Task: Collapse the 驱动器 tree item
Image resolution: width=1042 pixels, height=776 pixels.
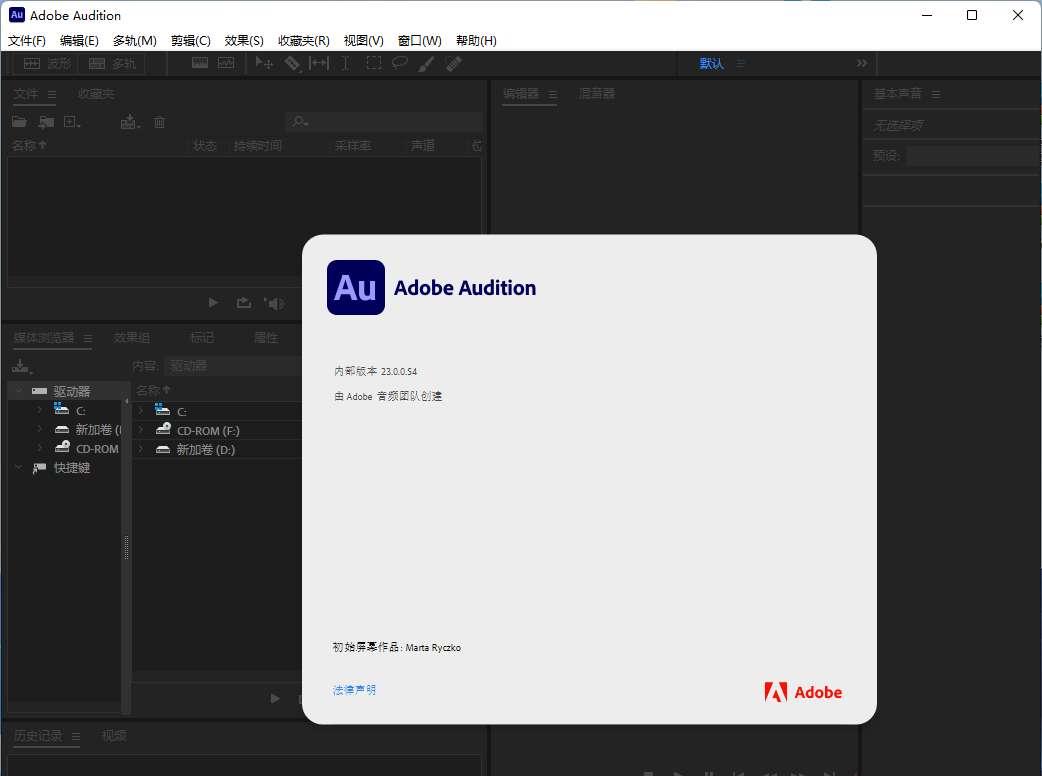Action: pos(17,390)
